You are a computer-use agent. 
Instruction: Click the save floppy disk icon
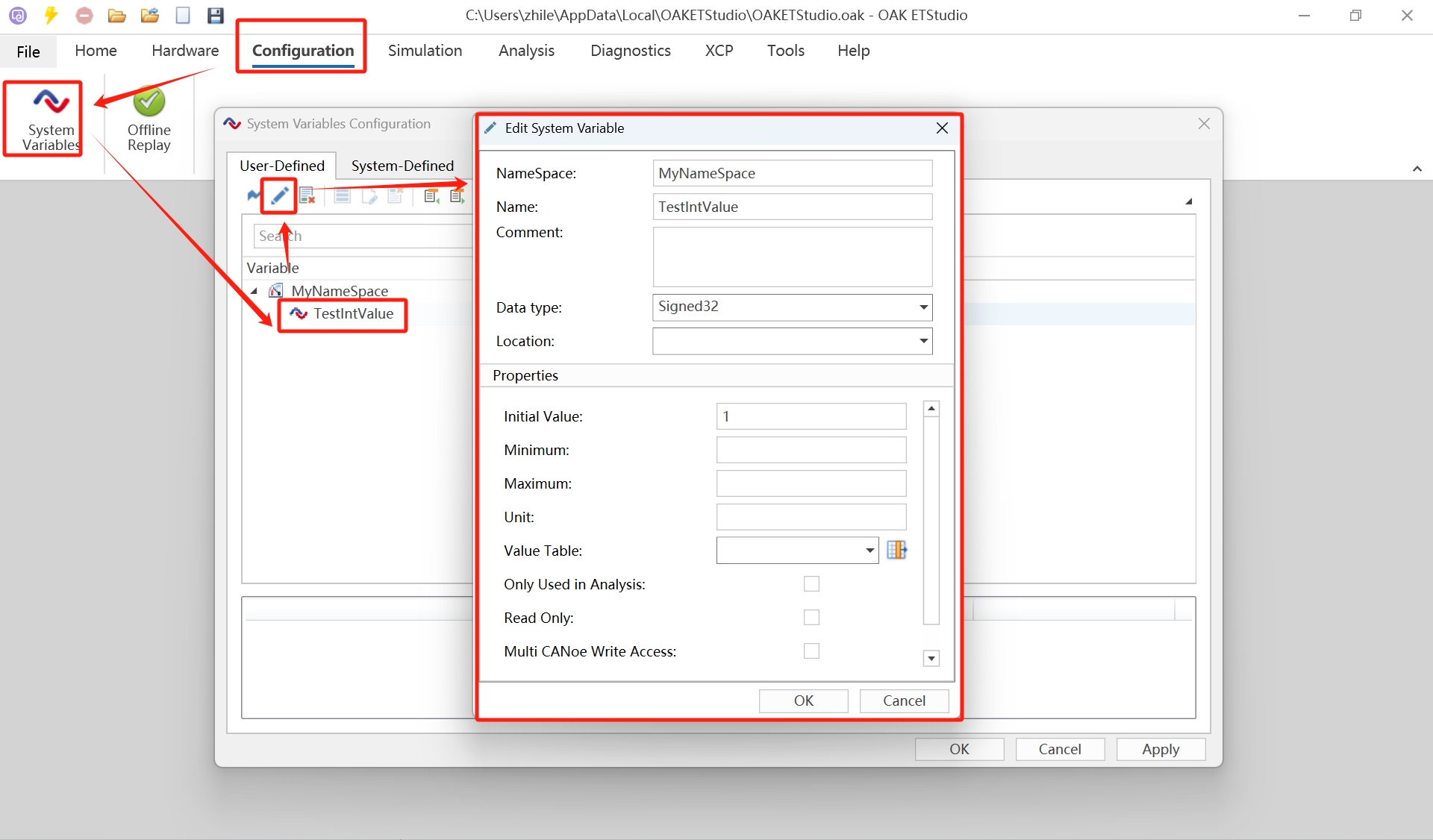(x=215, y=15)
